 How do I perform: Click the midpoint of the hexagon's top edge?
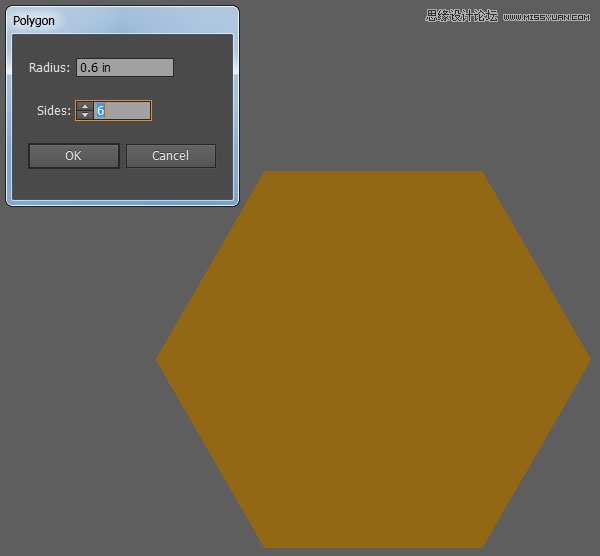(373, 172)
